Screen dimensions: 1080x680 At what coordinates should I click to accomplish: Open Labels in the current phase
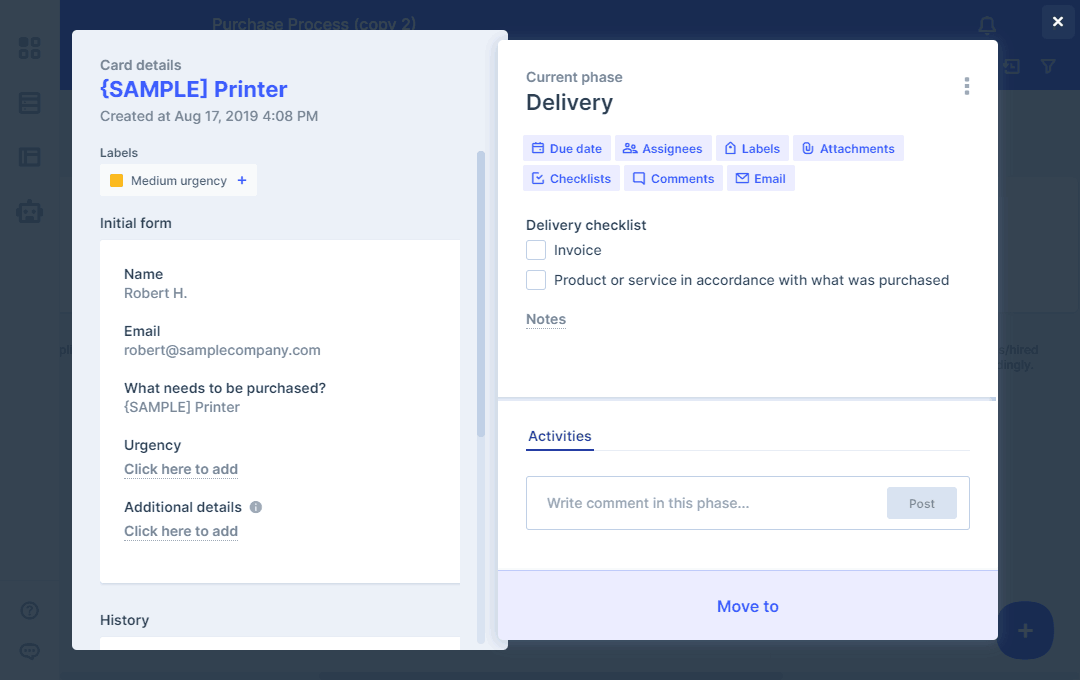pyautogui.click(x=751, y=149)
